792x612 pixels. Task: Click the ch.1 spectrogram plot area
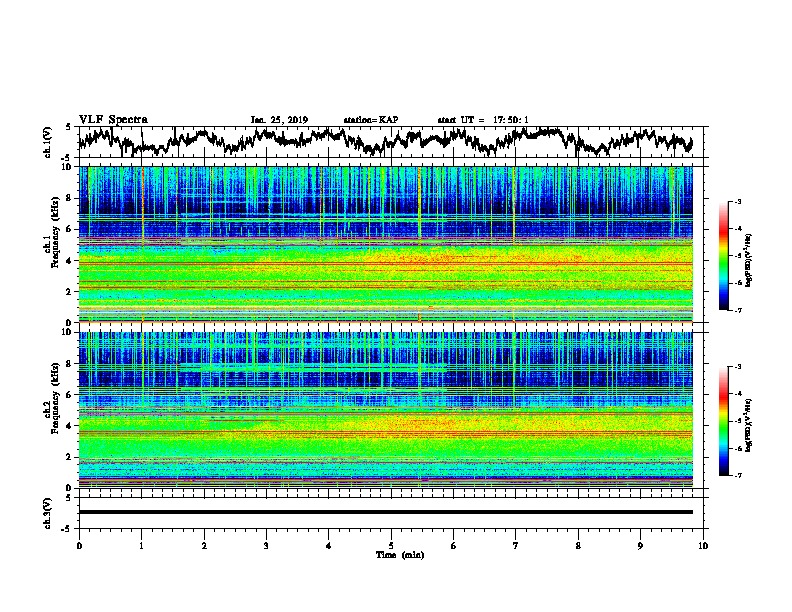pos(385,244)
